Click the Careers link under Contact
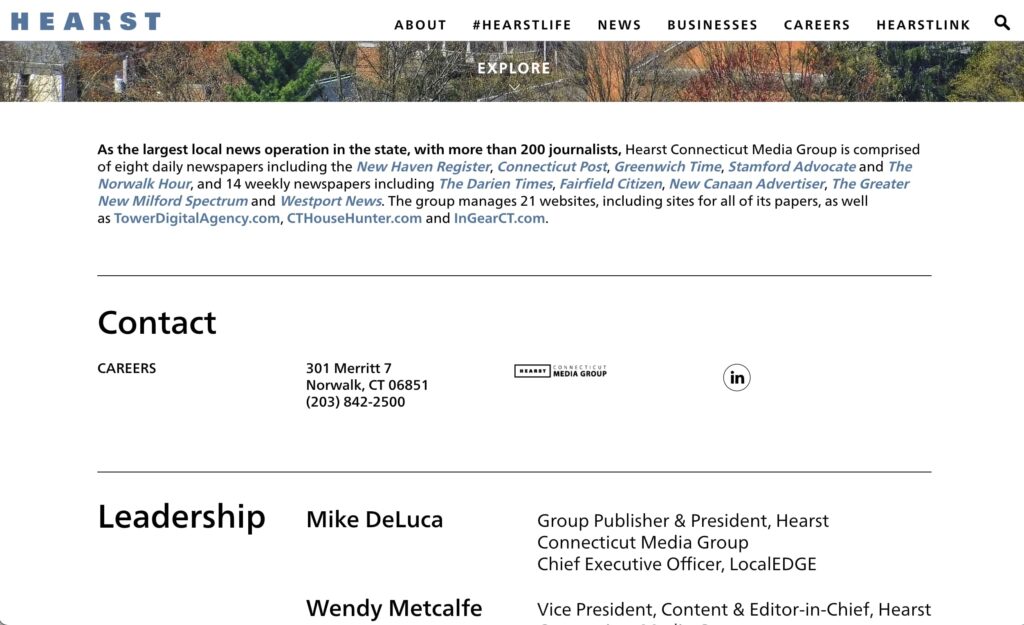1024x625 pixels. point(127,368)
